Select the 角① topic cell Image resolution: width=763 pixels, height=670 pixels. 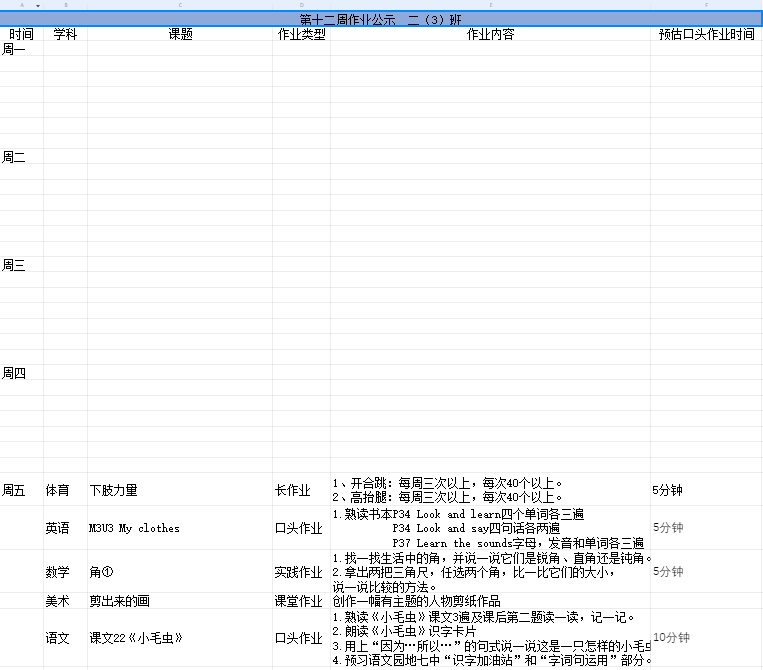click(x=180, y=572)
